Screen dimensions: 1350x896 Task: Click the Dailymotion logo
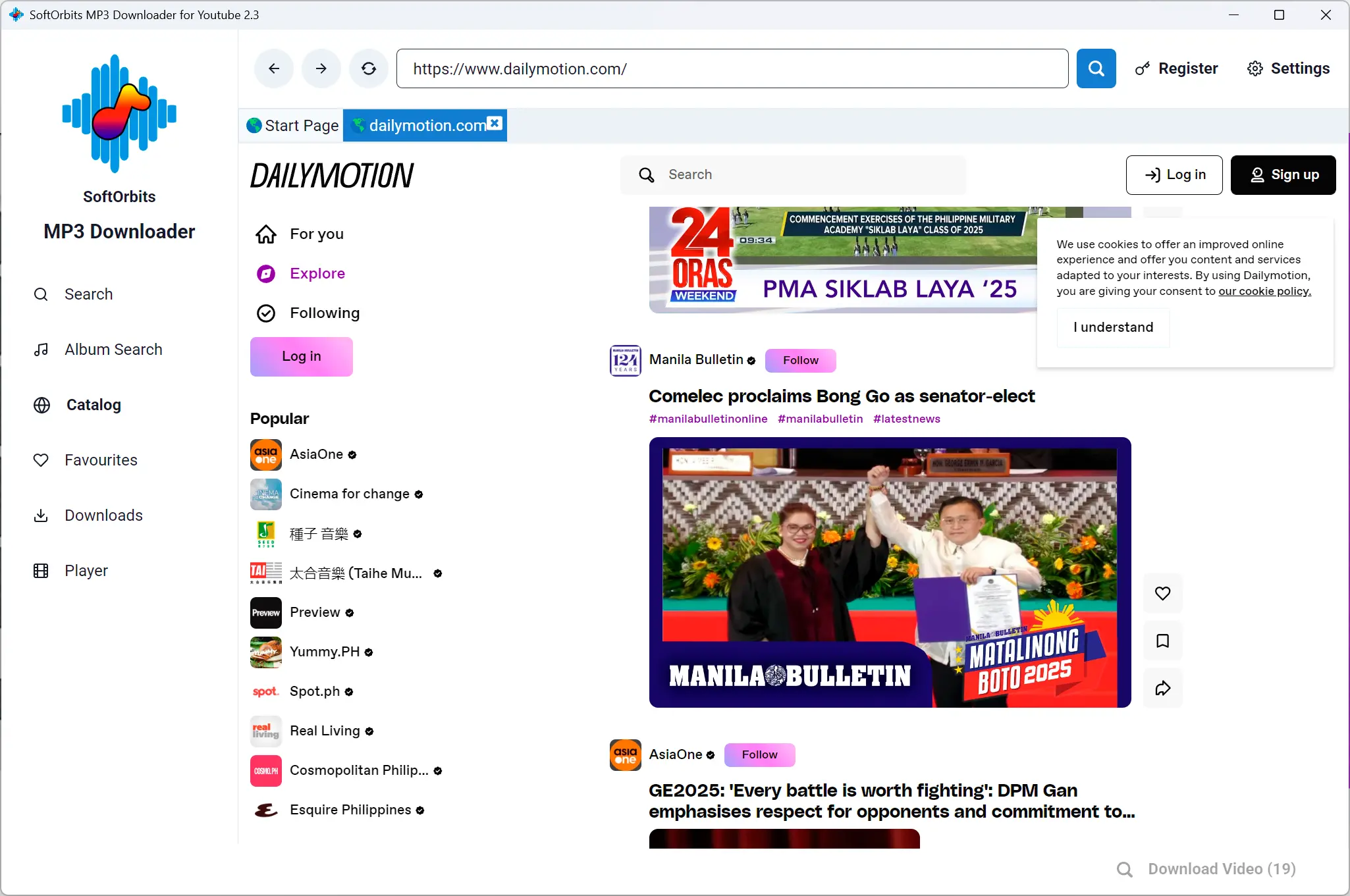coord(331,176)
